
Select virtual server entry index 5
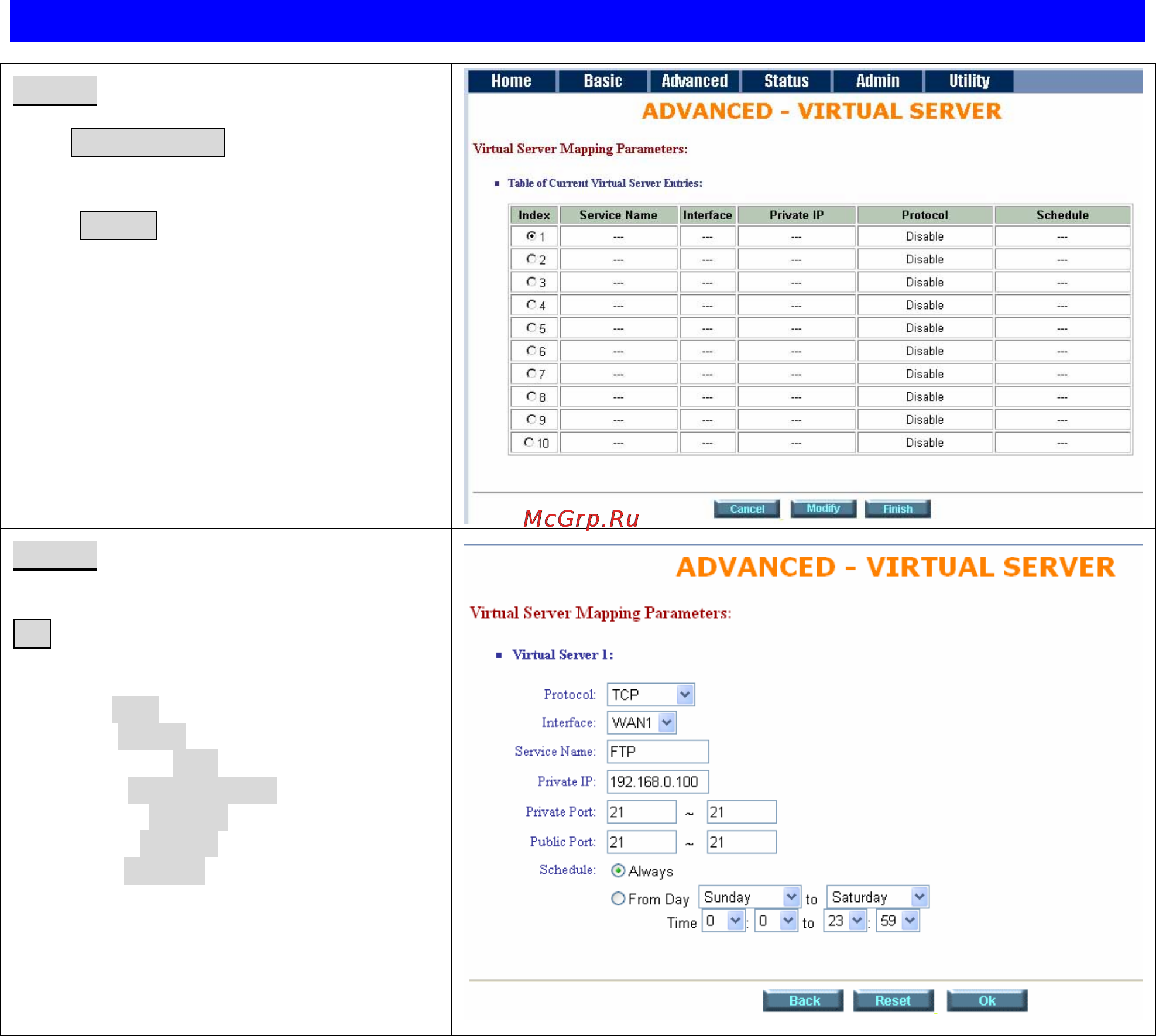click(531, 327)
